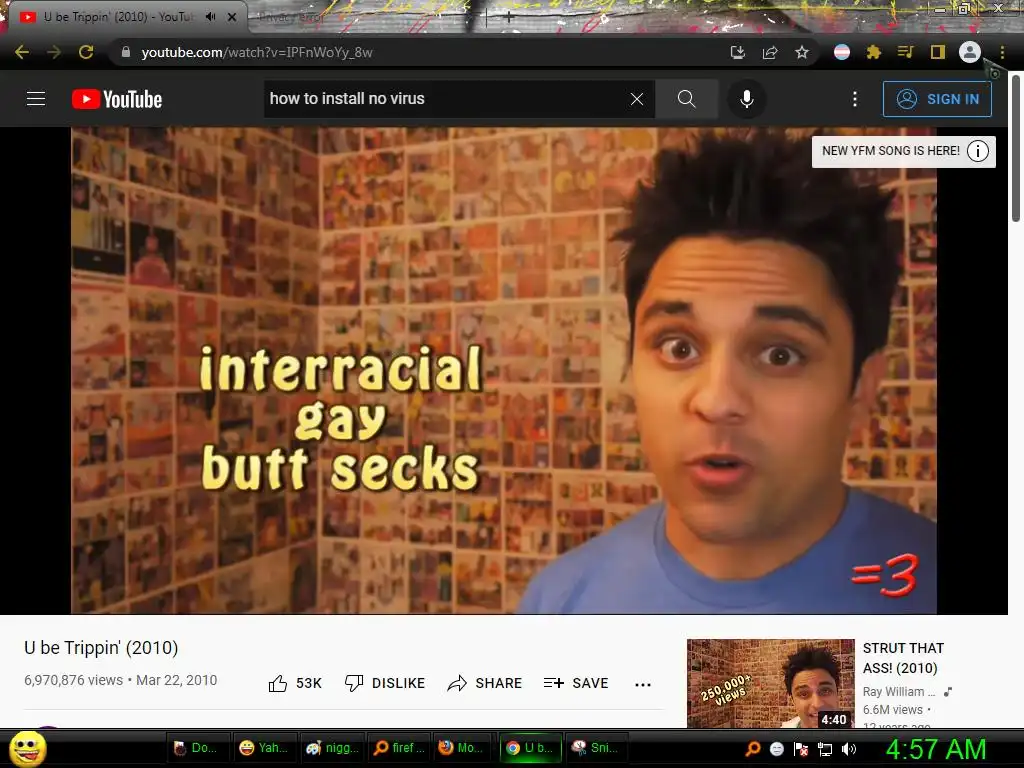This screenshot has width=1024, height=768.
Task: Click the install/download page icon in address bar
Action: pos(738,52)
